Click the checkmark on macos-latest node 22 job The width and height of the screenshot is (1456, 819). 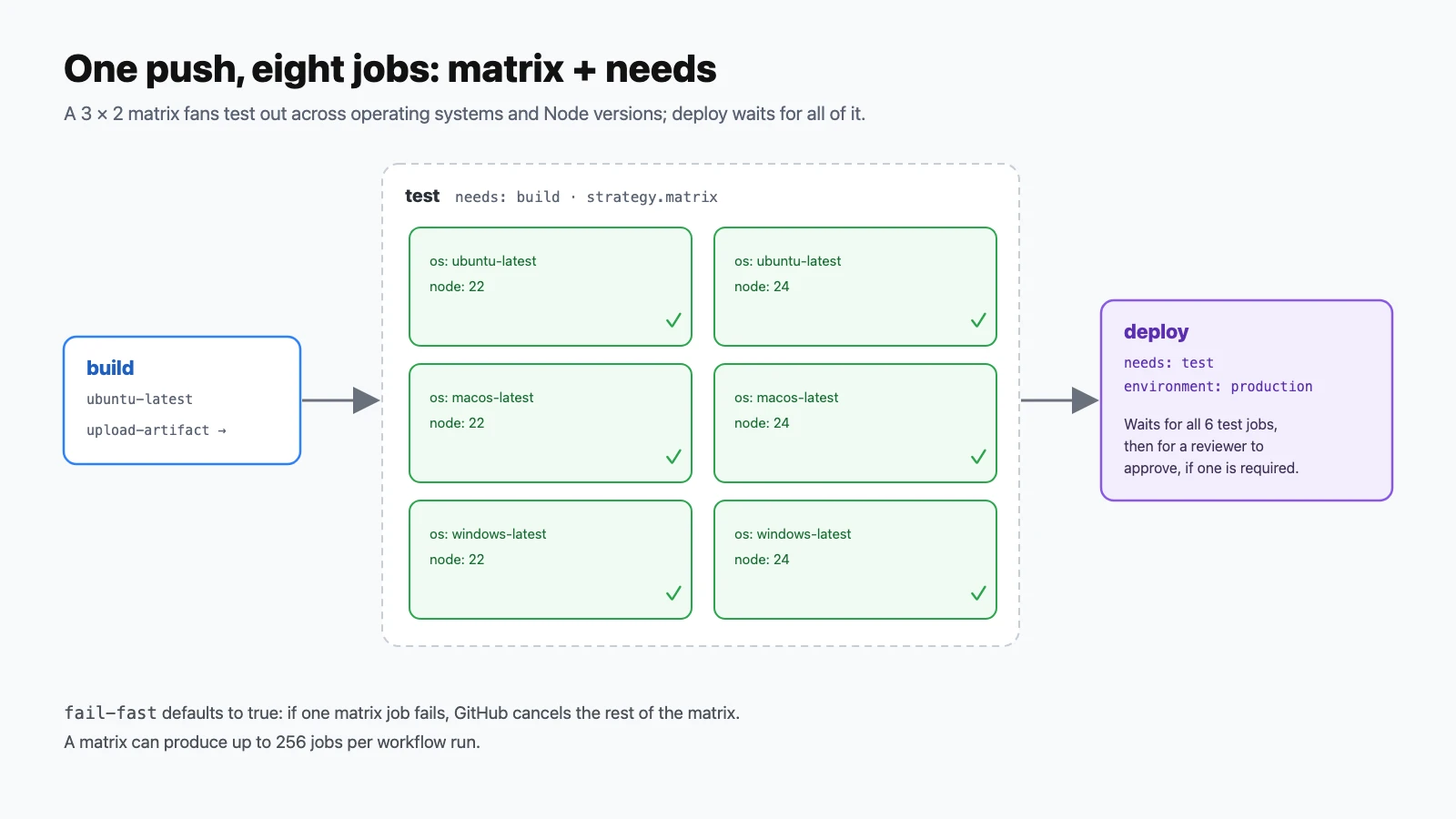[x=673, y=457]
